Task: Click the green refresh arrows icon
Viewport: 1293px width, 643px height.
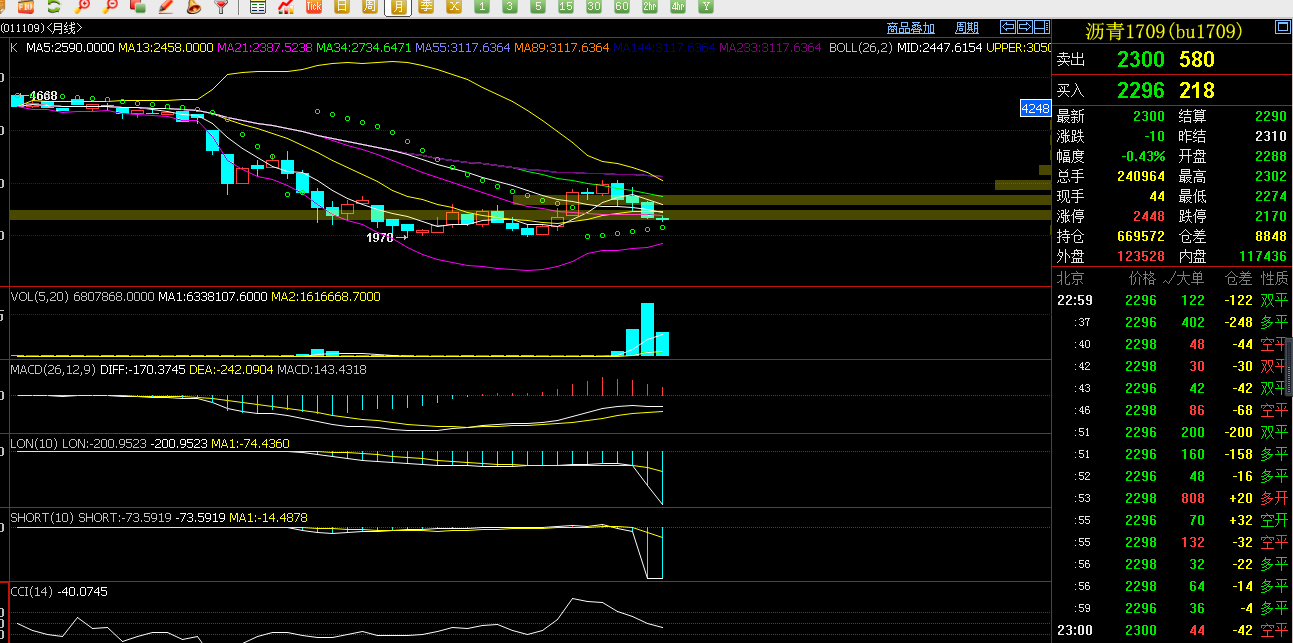Action: click(x=54, y=6)
